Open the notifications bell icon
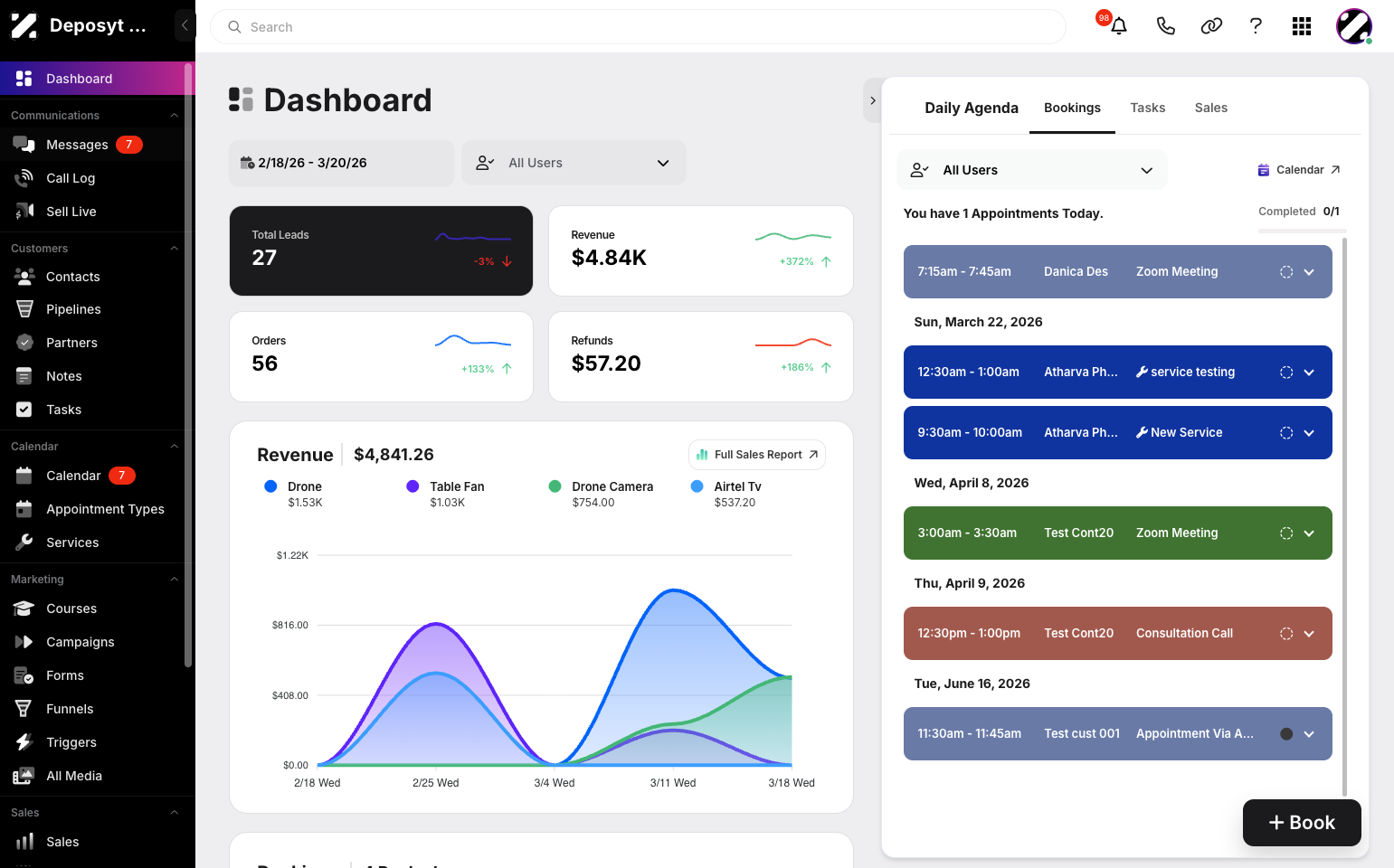Image resolution: width=1394 pixels, height=868 pixels. coord(1119,26)
